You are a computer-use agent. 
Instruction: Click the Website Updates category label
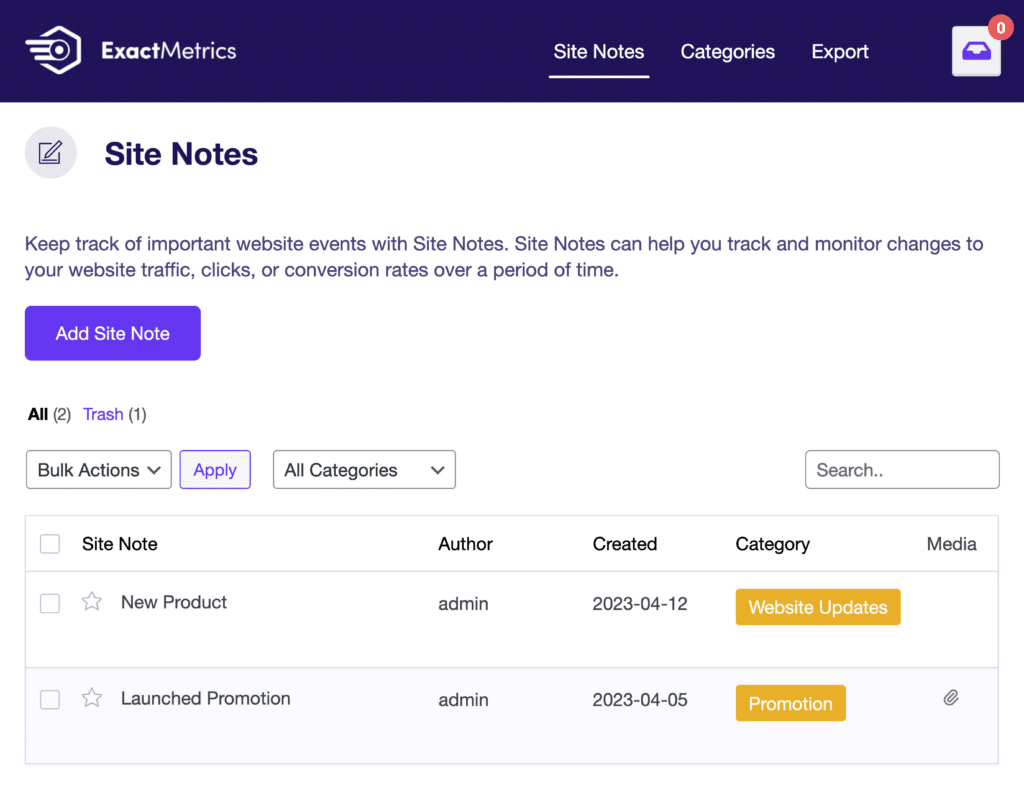(x=818, y=606)
